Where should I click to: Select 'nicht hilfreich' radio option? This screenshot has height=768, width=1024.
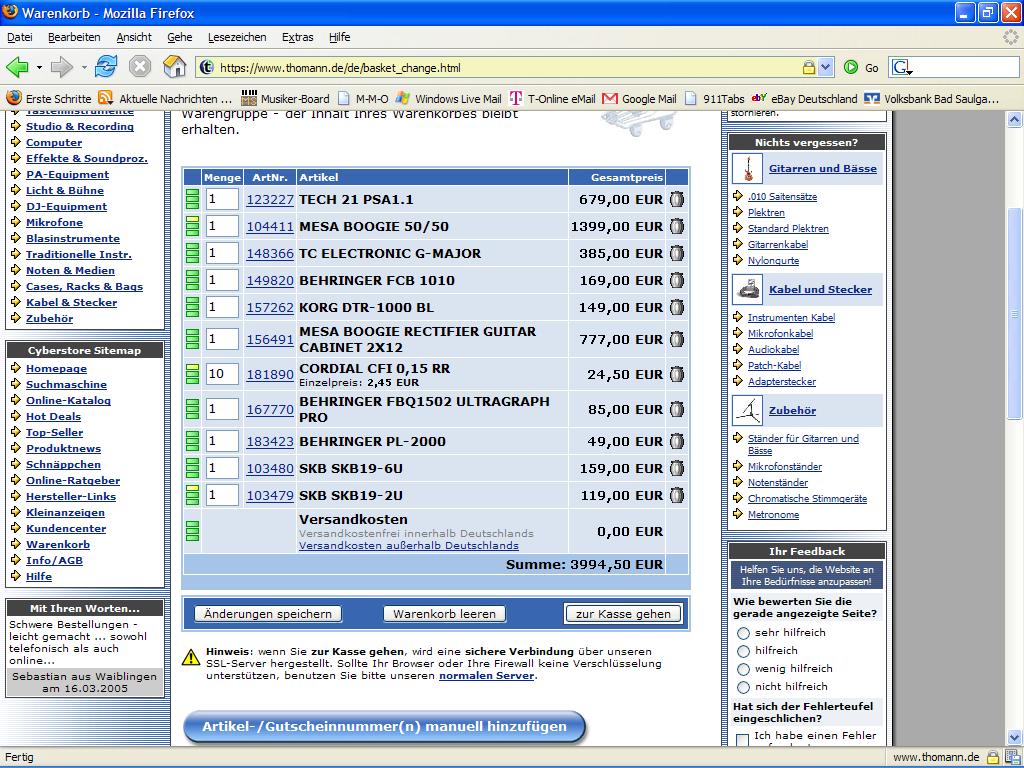click(743, 687)
